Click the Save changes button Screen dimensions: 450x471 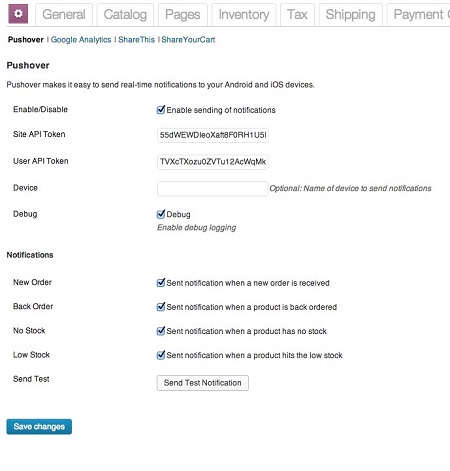pos(39,427)
